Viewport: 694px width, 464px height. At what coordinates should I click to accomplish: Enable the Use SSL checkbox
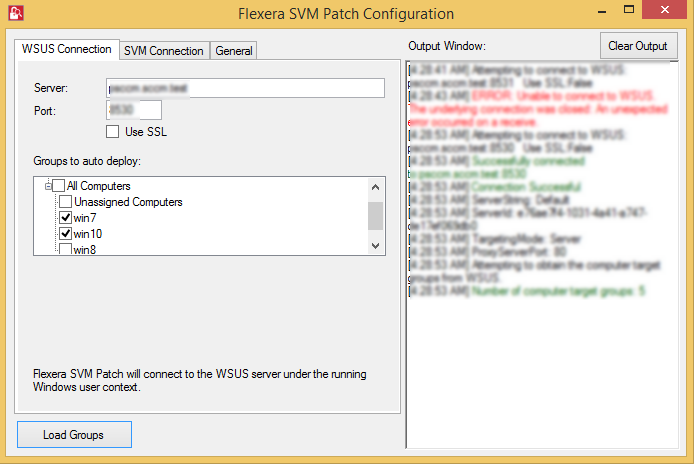click(x=113, y=131)
